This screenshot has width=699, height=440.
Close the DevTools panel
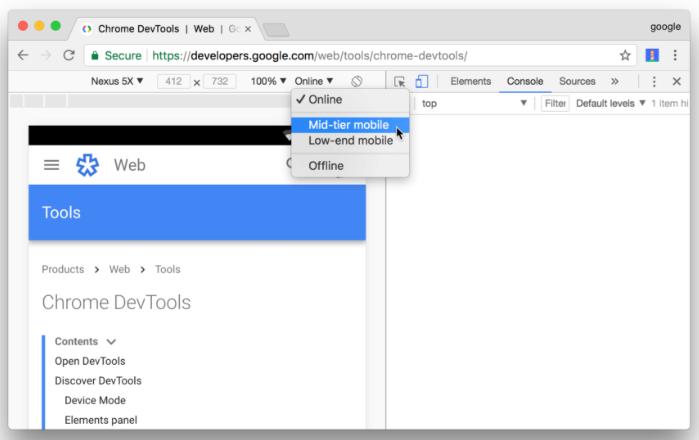pos(677,81)
